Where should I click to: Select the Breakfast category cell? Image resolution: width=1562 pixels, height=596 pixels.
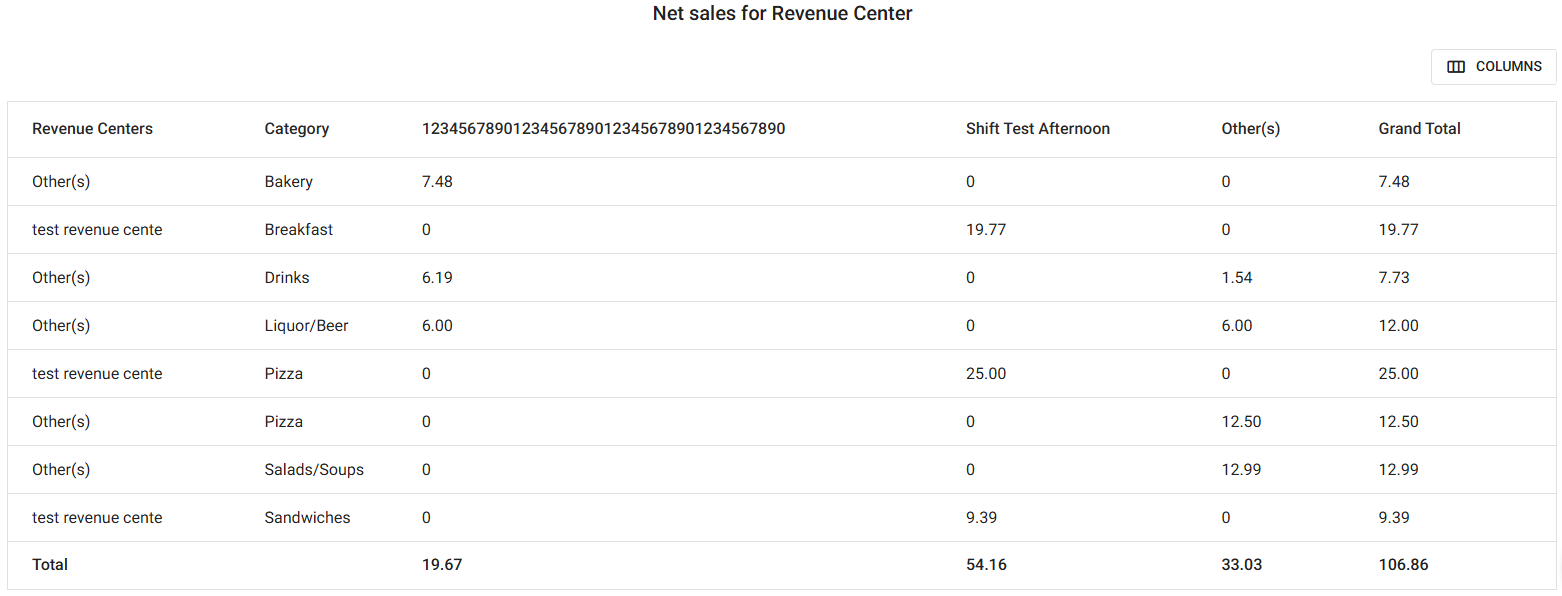(298, 230)
